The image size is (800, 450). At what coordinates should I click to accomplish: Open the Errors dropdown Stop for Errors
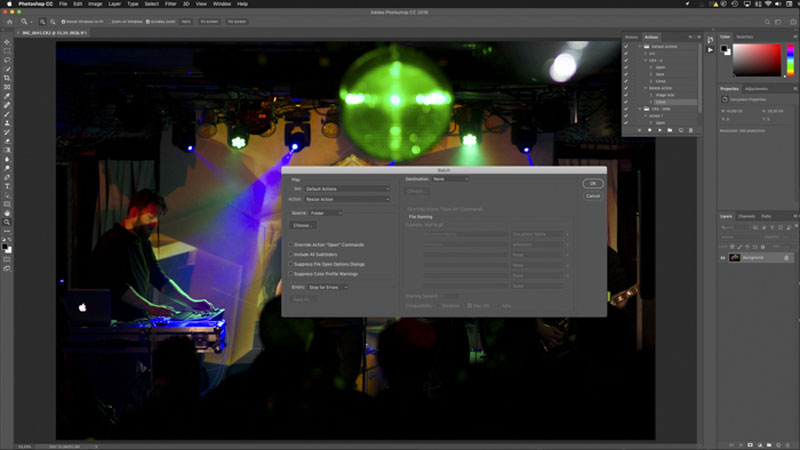pyautogui.click(x=328, y=287)
